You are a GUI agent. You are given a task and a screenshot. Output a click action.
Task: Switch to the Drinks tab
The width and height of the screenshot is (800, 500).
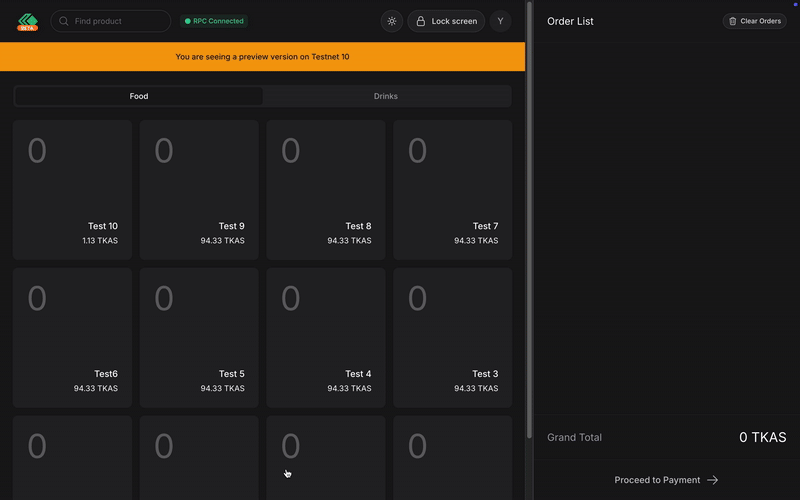tap(386, 96)
